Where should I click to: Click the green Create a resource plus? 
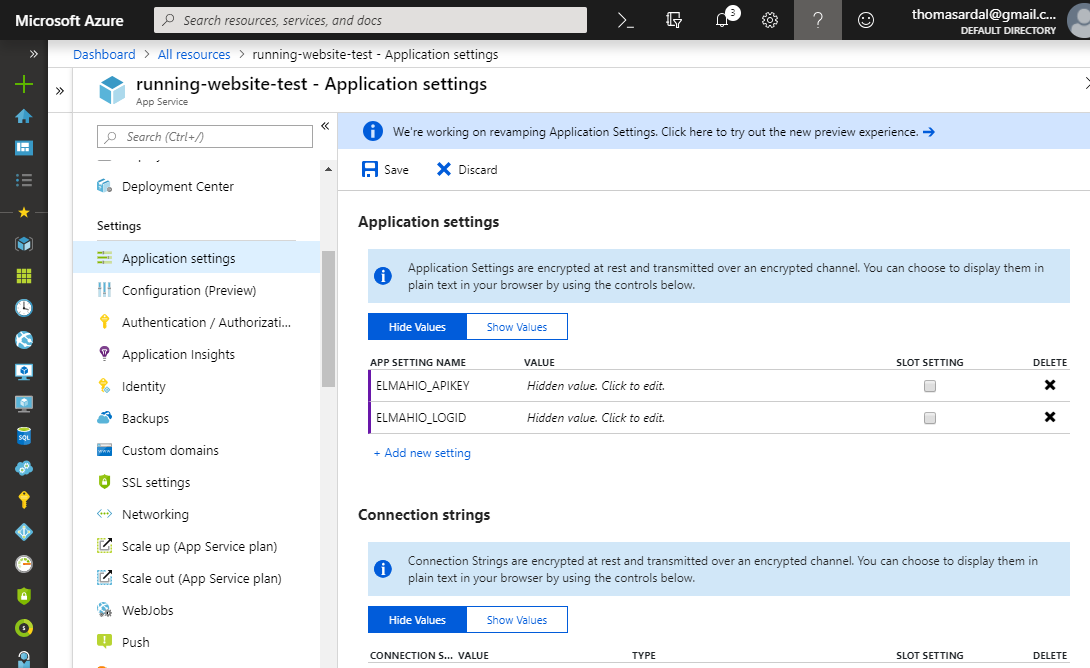pos(24,84)
